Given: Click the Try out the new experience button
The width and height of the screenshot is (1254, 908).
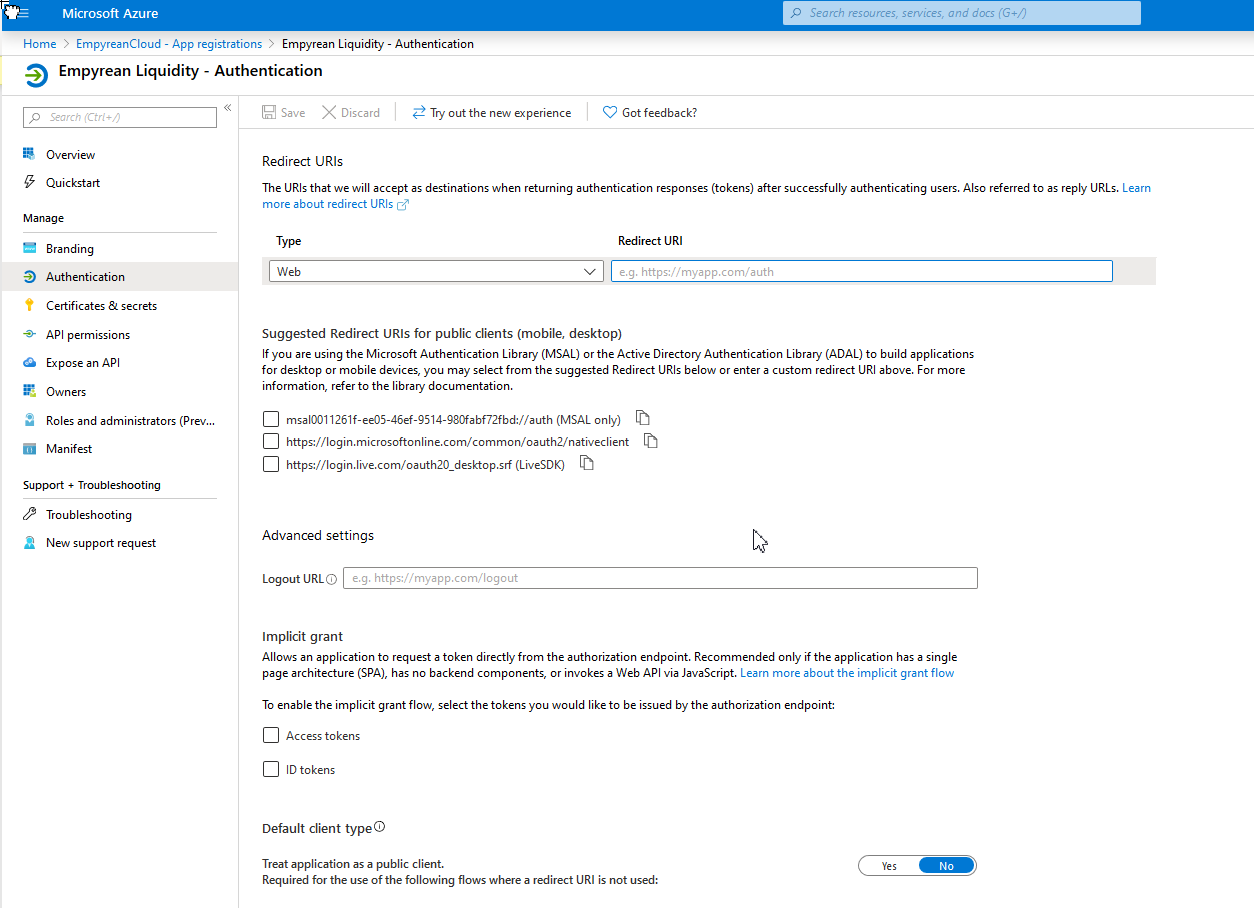Looking at the screenshot, I should (x=491, y=113).
